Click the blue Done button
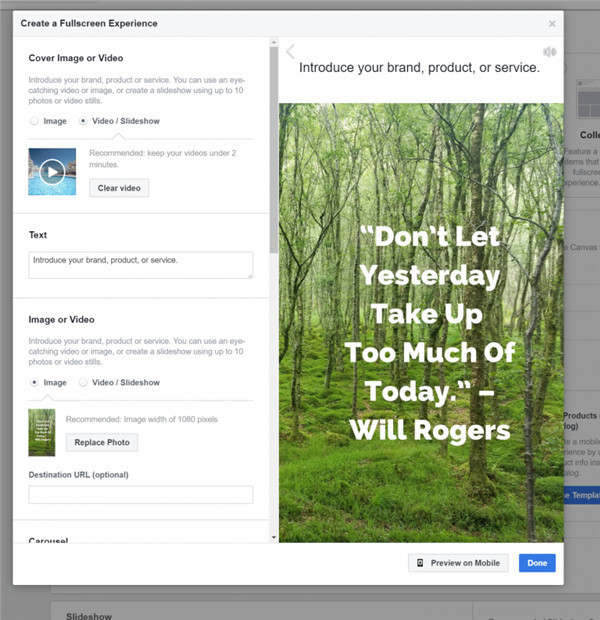Image resolution: width=600 pixels, height=620 pixels. point(537,563)
